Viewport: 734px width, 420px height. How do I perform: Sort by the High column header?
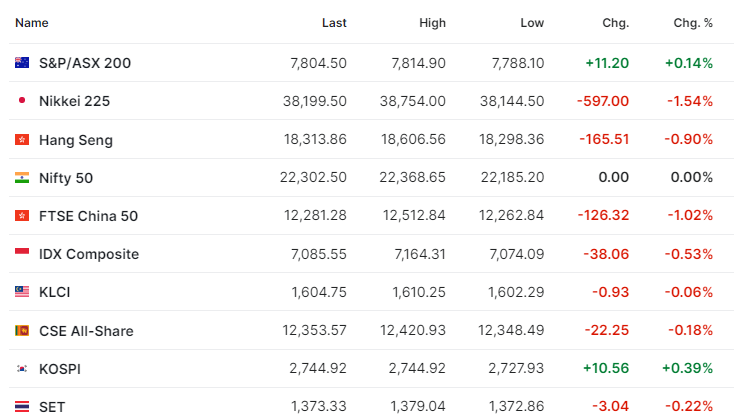[x=433, y=22]
